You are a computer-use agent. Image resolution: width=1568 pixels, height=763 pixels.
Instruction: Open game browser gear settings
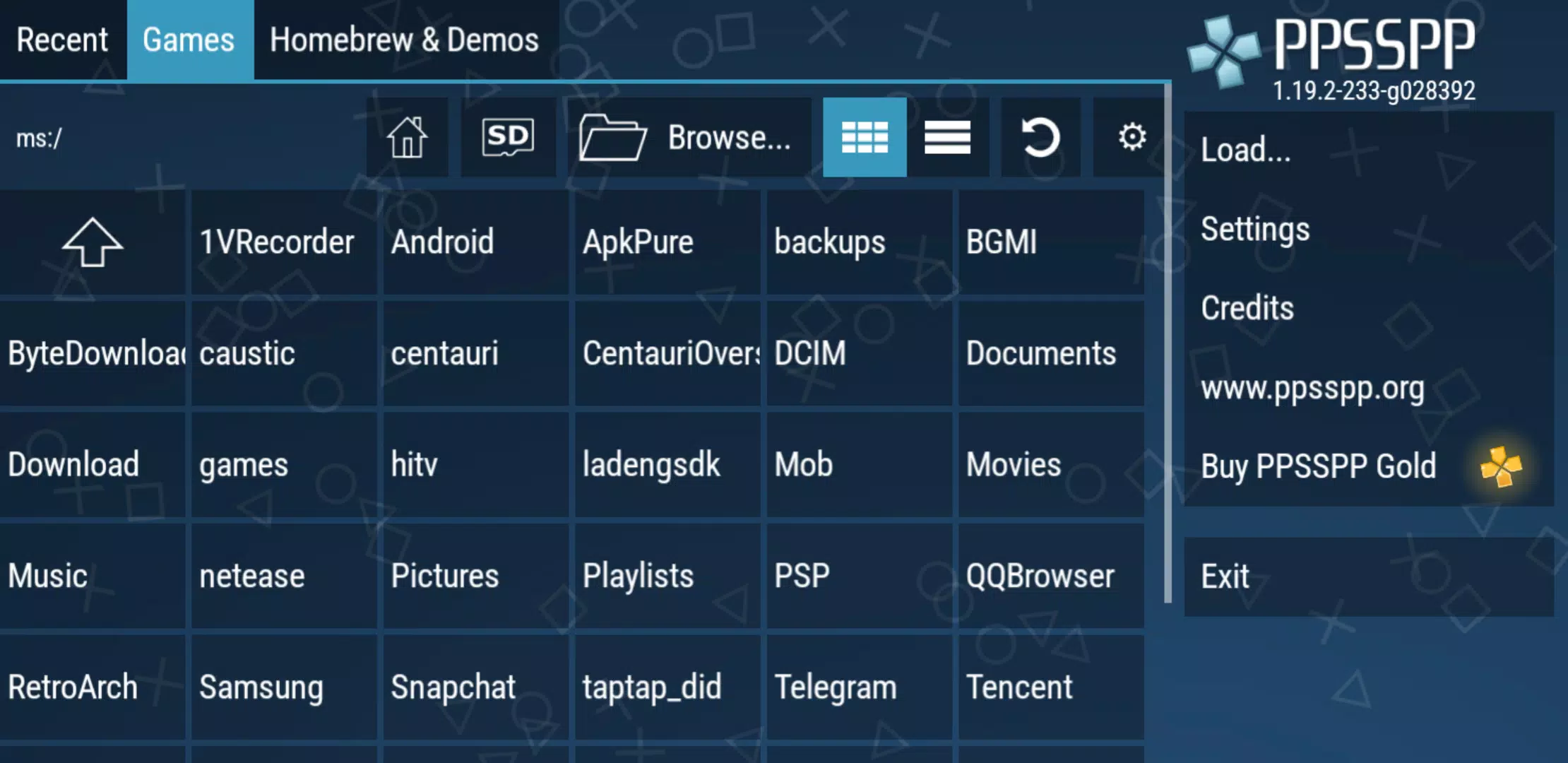(1132, 137)
